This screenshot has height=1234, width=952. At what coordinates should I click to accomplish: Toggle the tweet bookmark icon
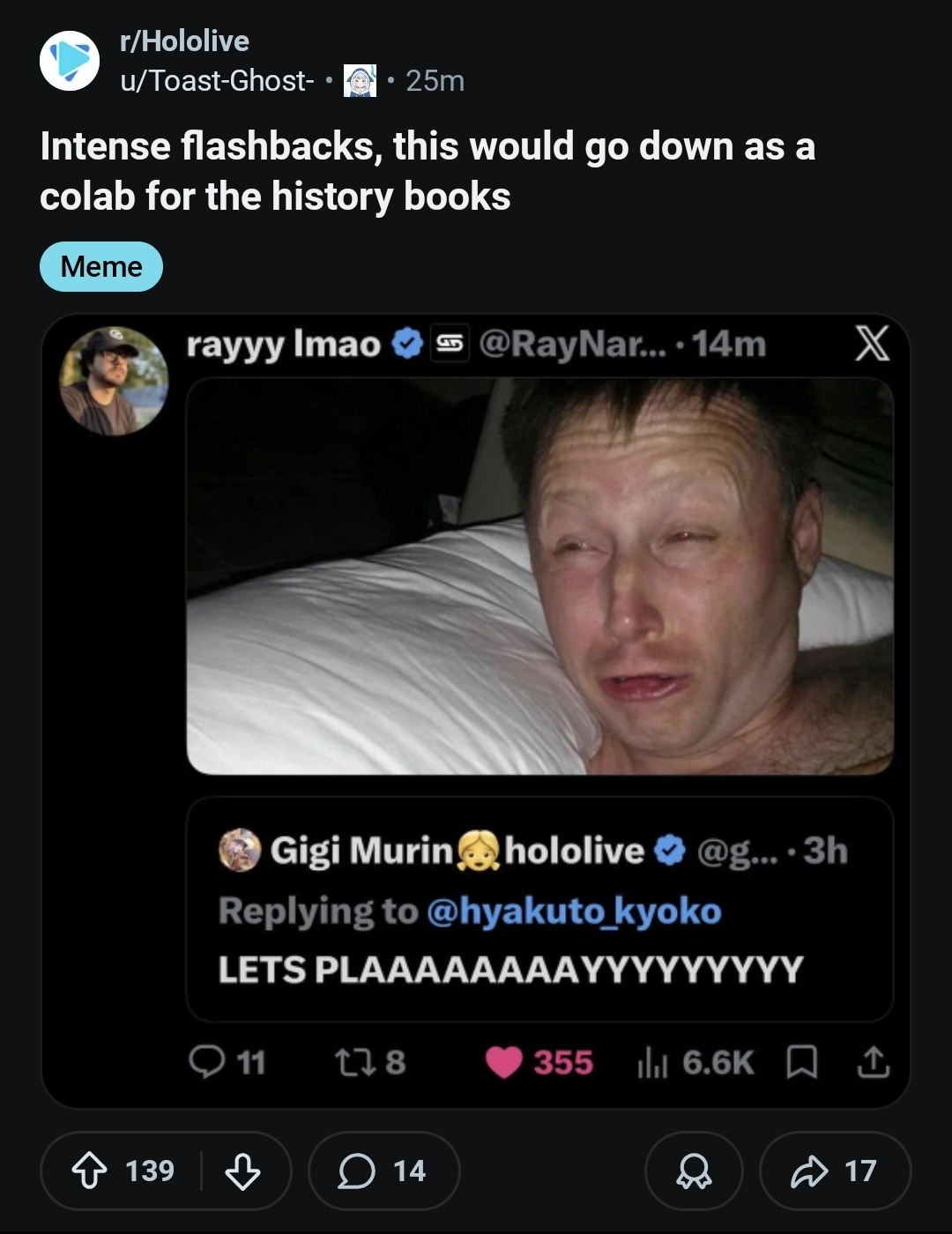pyautogui.click(x=800, y=1062)
